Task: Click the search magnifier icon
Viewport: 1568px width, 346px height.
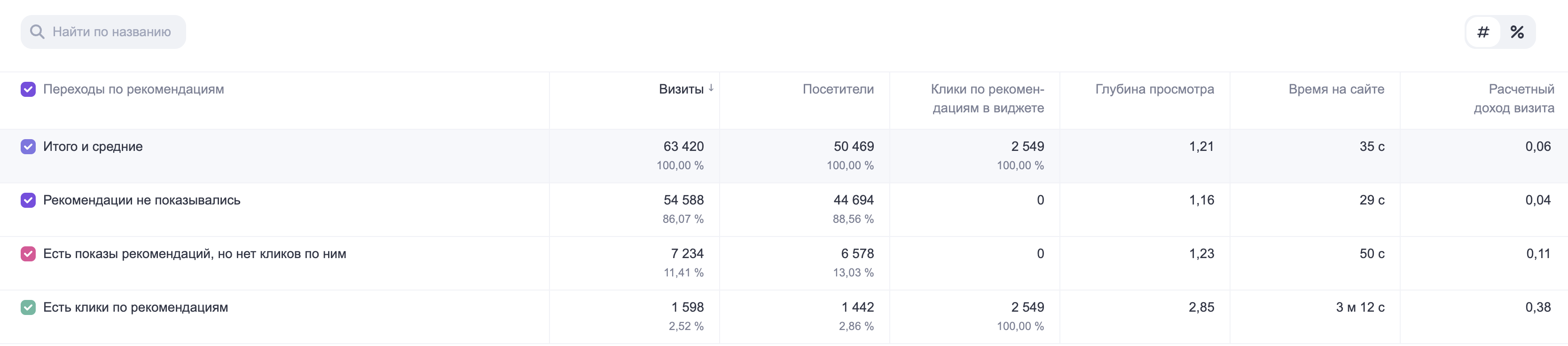Action: [x=37, y=31]
